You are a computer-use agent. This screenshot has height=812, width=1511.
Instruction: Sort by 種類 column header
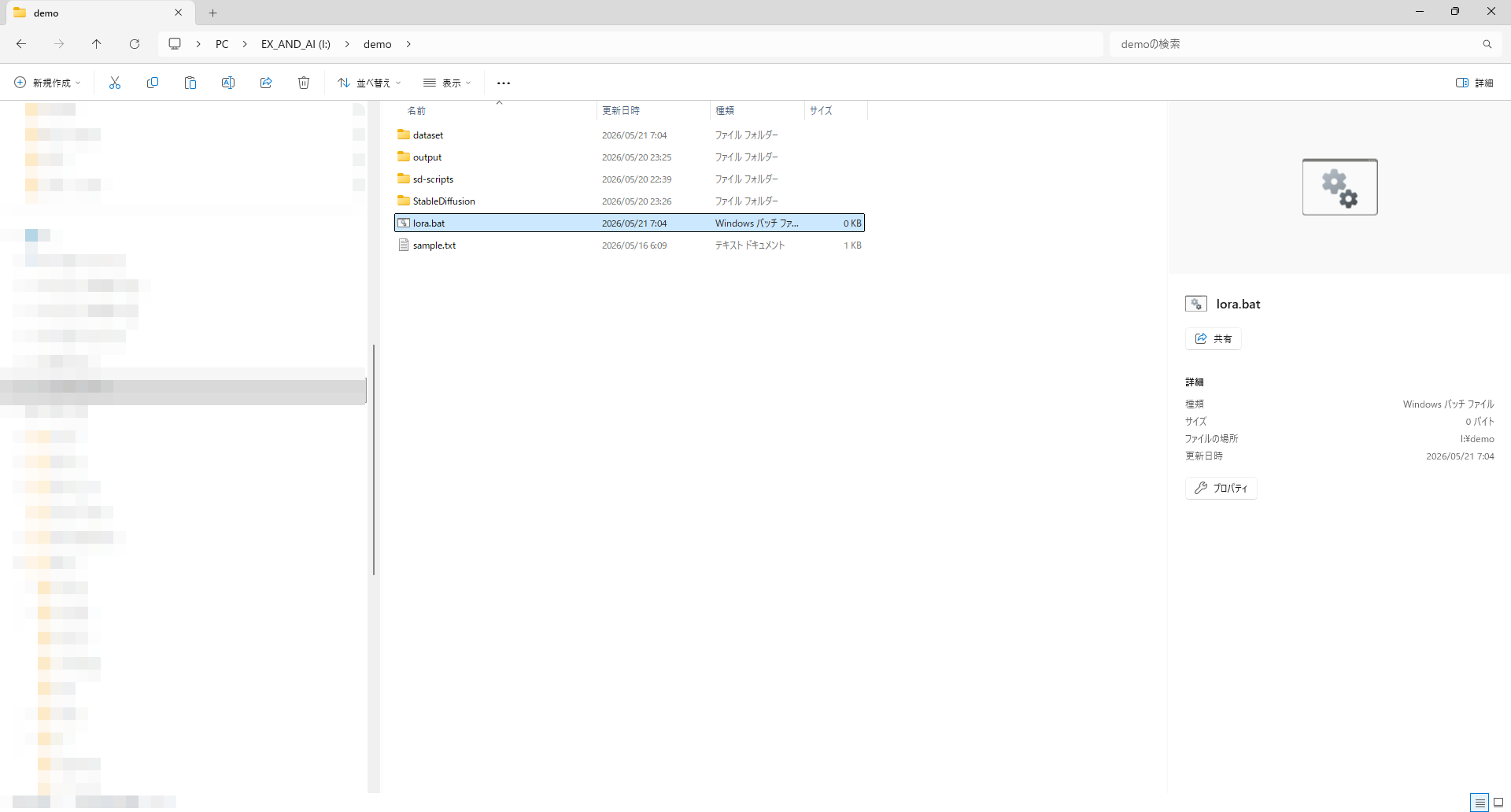724,111
